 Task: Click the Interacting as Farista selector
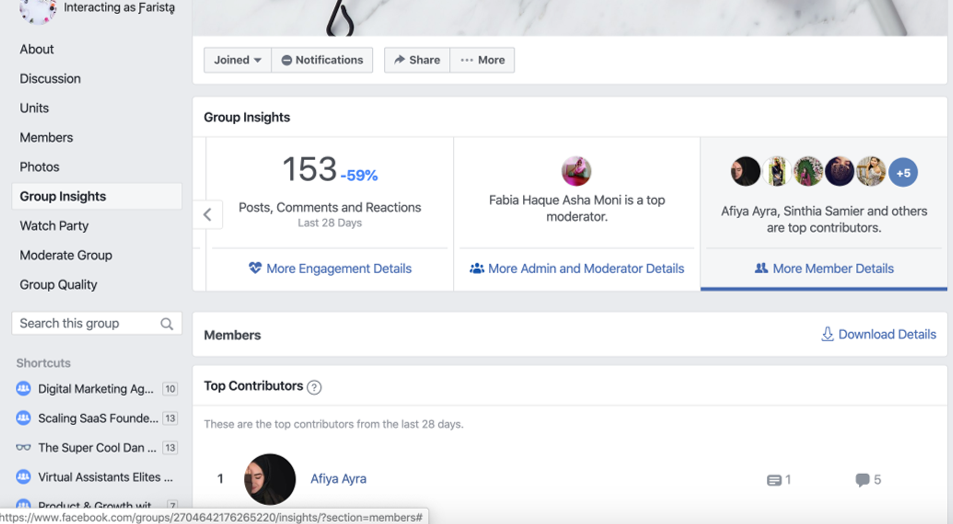click(x=97, y=10)
